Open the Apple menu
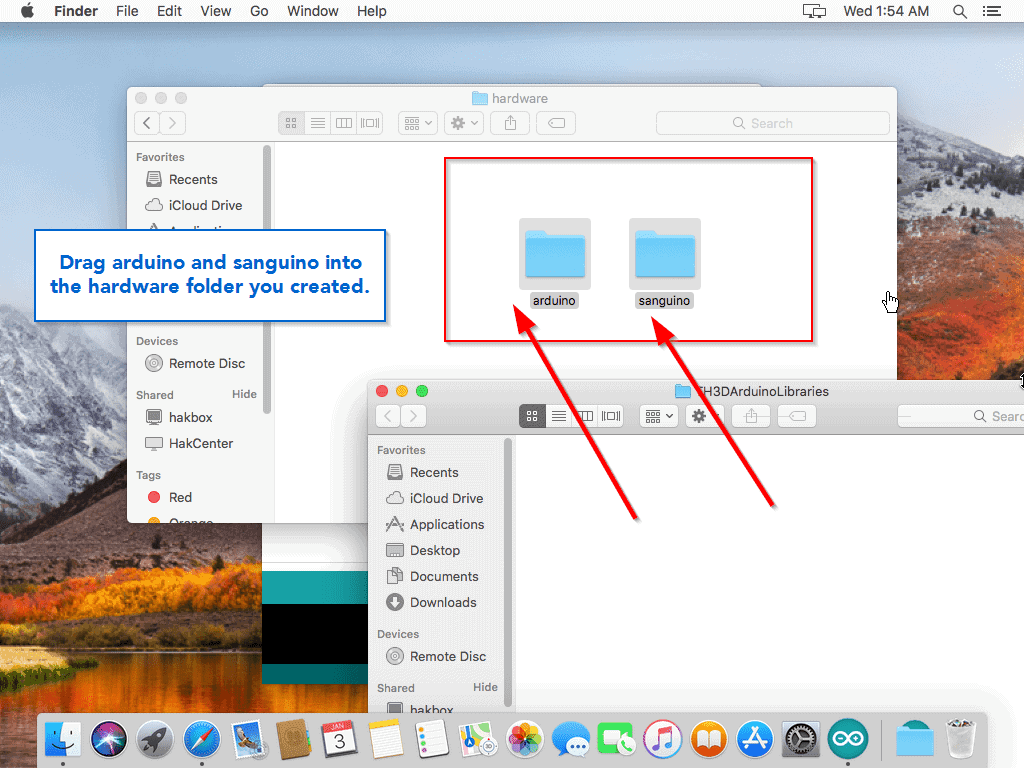This screenshot has height=768, width=1024. tap(27, 11)
